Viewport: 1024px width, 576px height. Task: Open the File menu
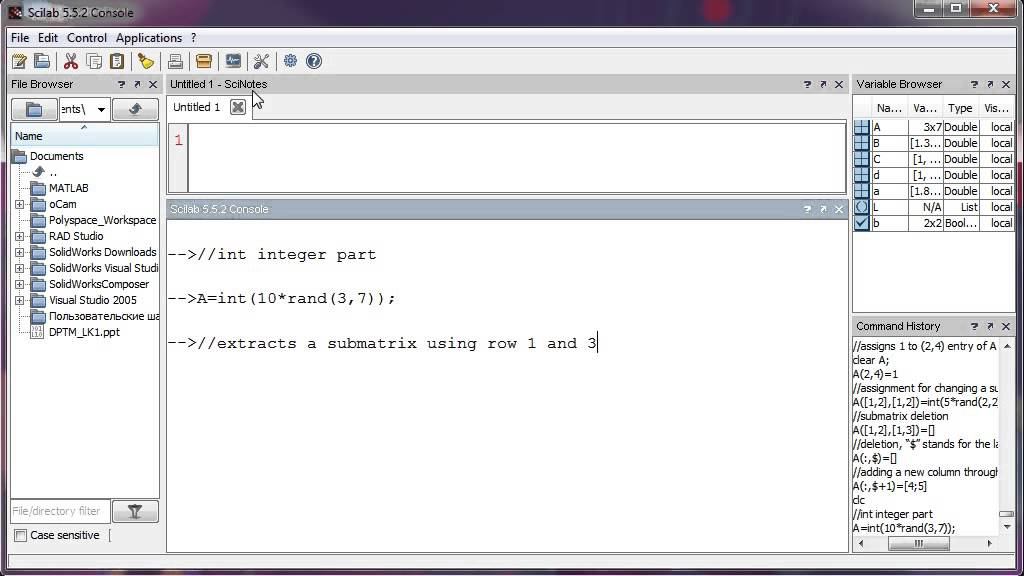point(20,38)
